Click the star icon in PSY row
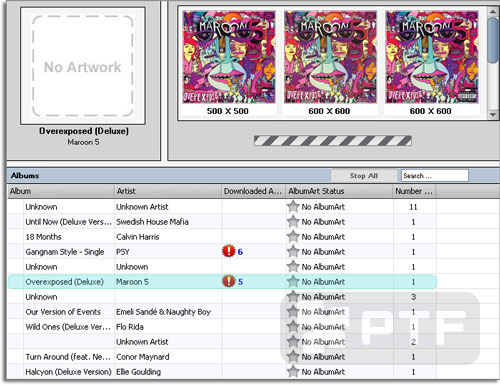Image resolution: width=500 pixels, height=385 pixels. coord(293,251)
